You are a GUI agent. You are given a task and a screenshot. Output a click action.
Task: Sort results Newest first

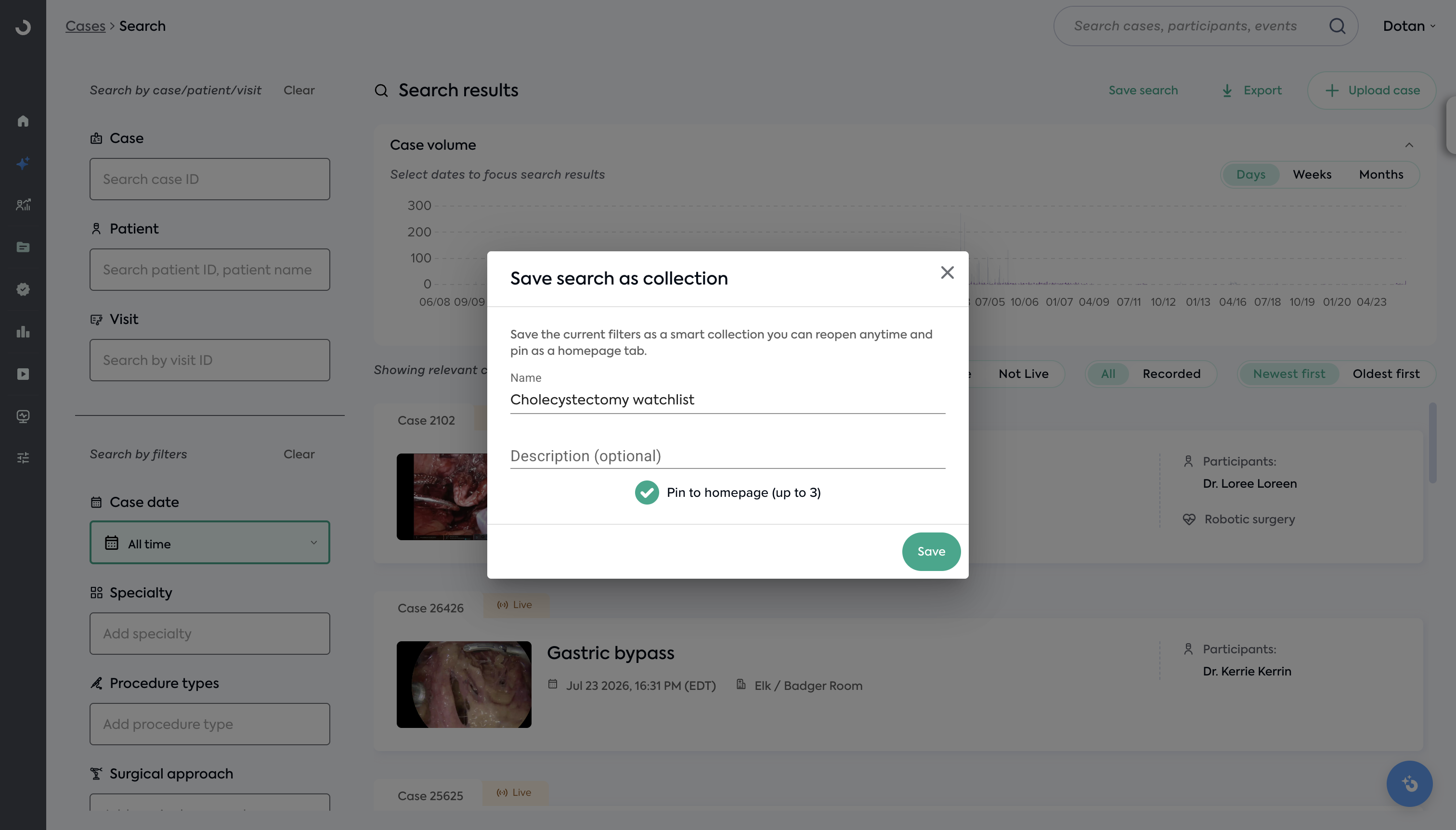pos(1288,374)
